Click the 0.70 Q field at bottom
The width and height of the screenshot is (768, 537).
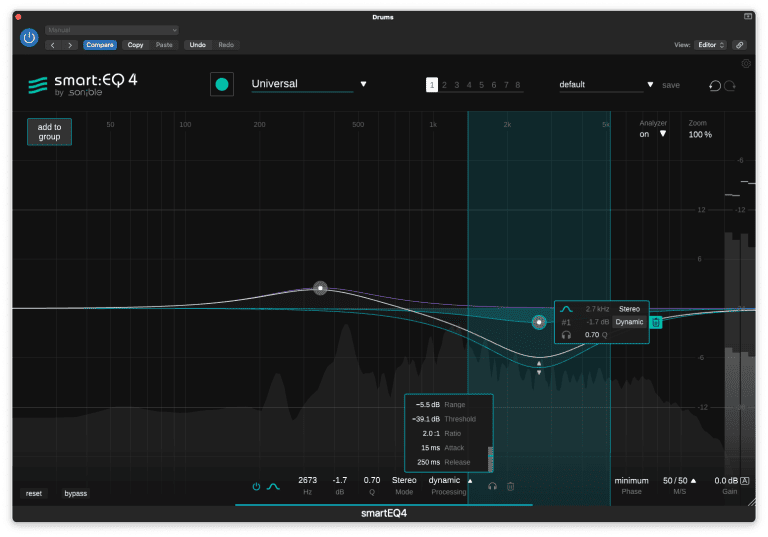pos(372,481)
